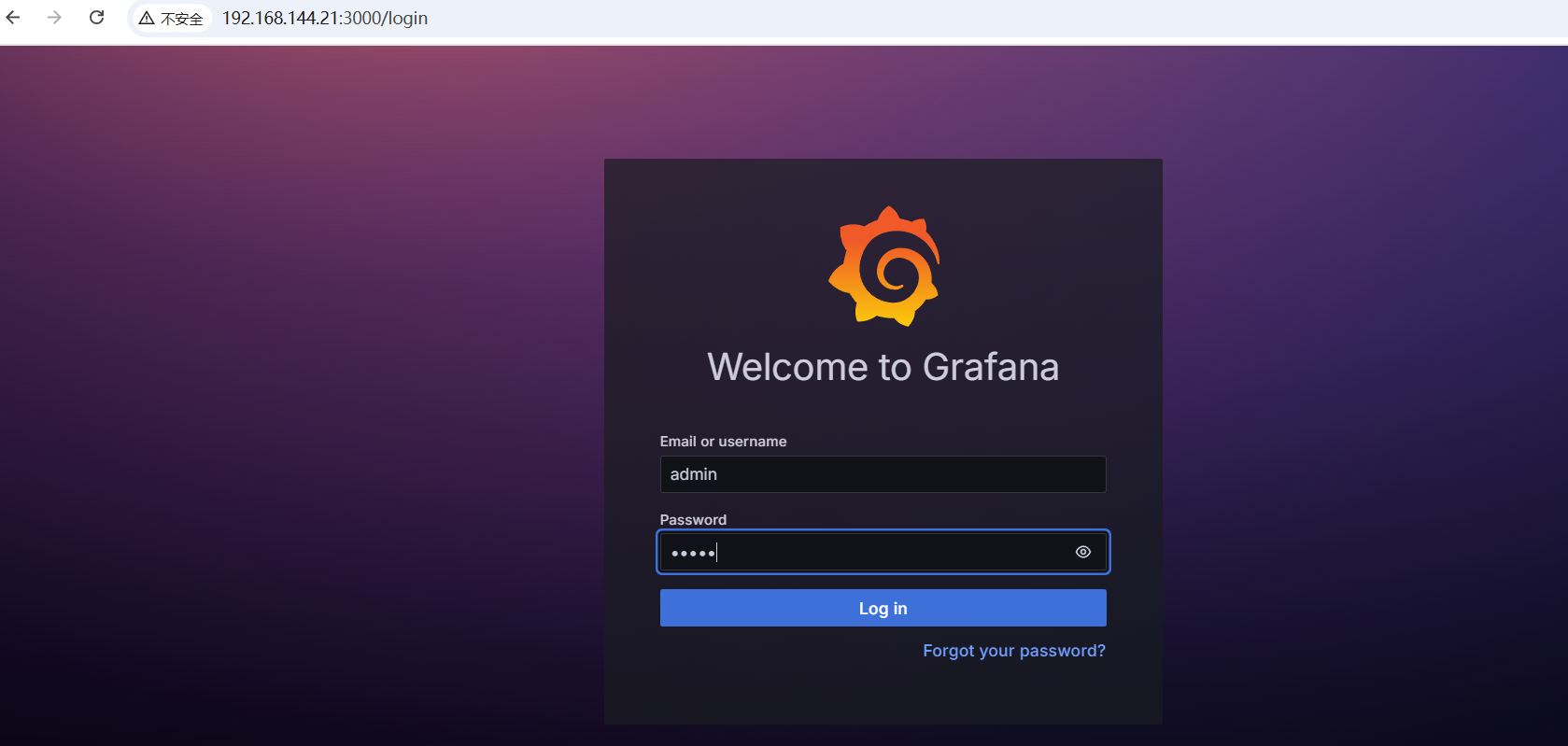The height and width of the screenshot is (746, 1568).
Task: Click the 'Email or username' label
Action: [723, 442]
